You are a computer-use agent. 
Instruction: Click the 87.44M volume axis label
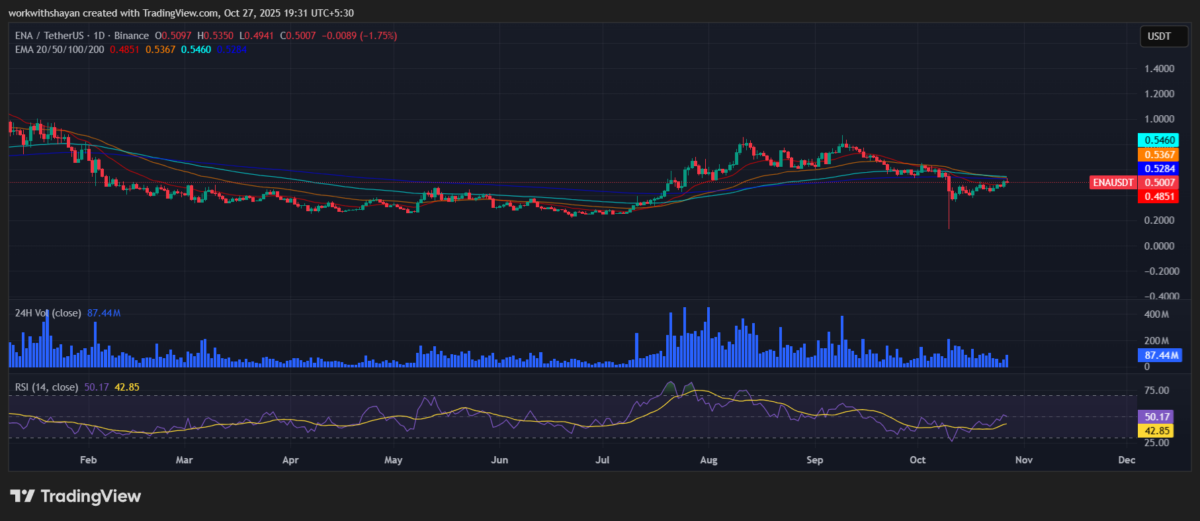coord(1160,355)
